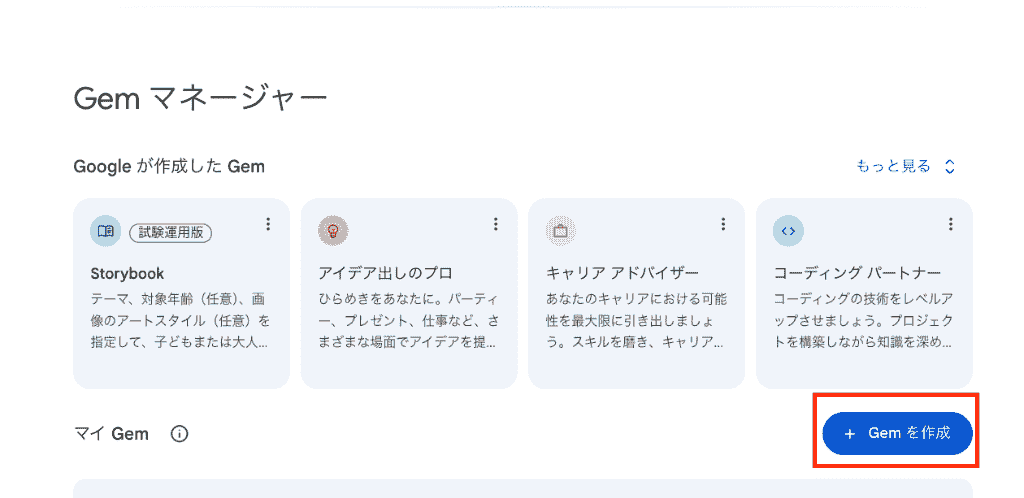The height and width of the screenshot is (498, 1024).
Task: Click the 試験運用版 badge on Storybook
Action: pyautogui.click(x=170, y=232)
